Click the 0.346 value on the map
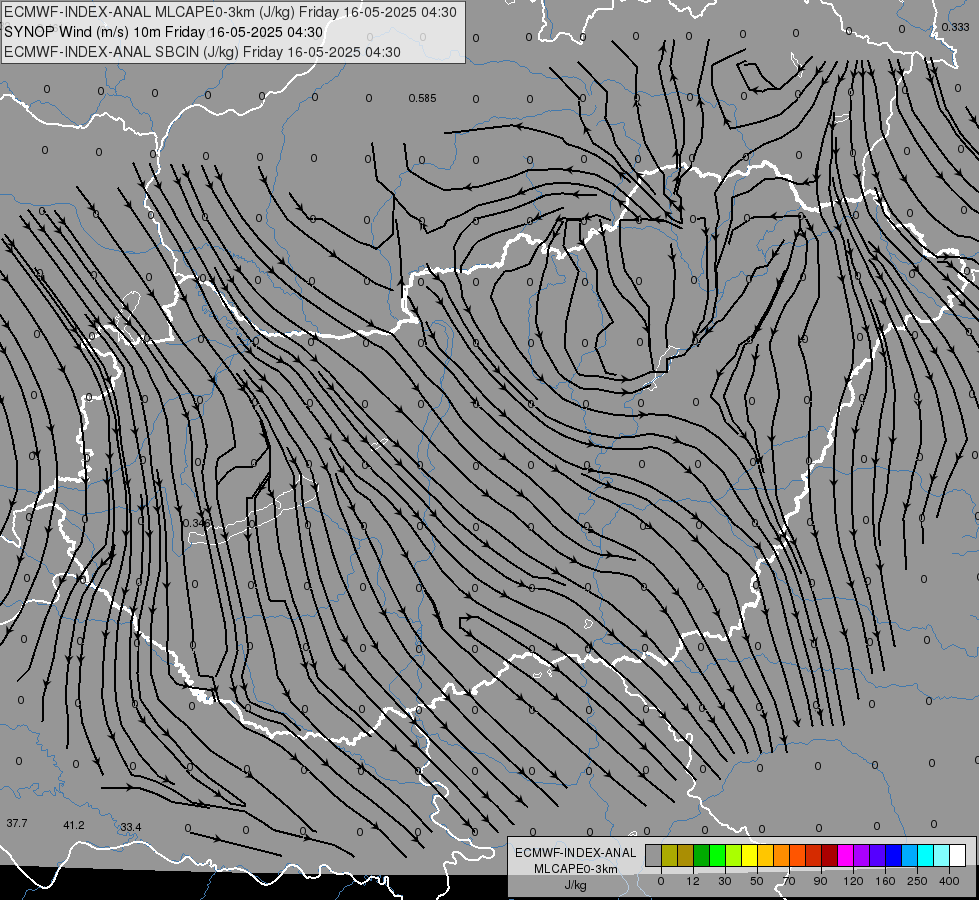Viewport: 979px width, 900px height. [197, 523]
